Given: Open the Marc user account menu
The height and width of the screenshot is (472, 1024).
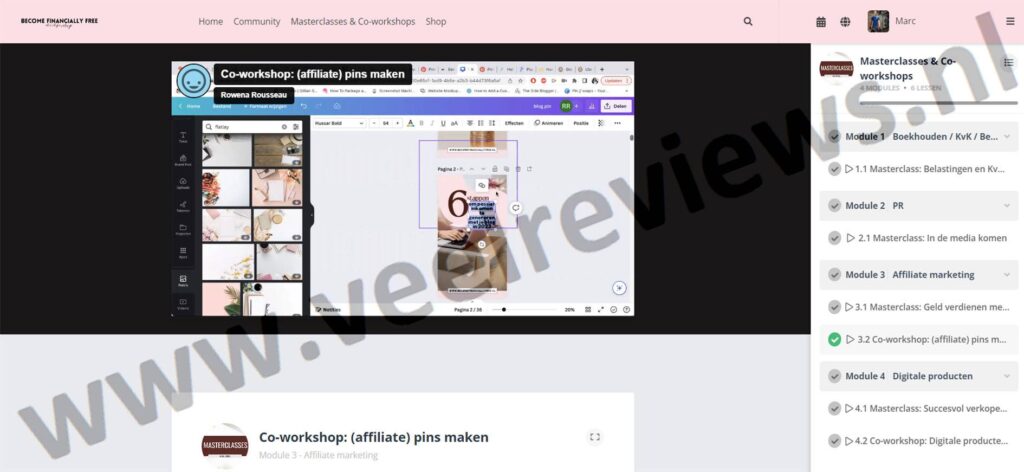Looking at the screenshot, I should [891, 22].
